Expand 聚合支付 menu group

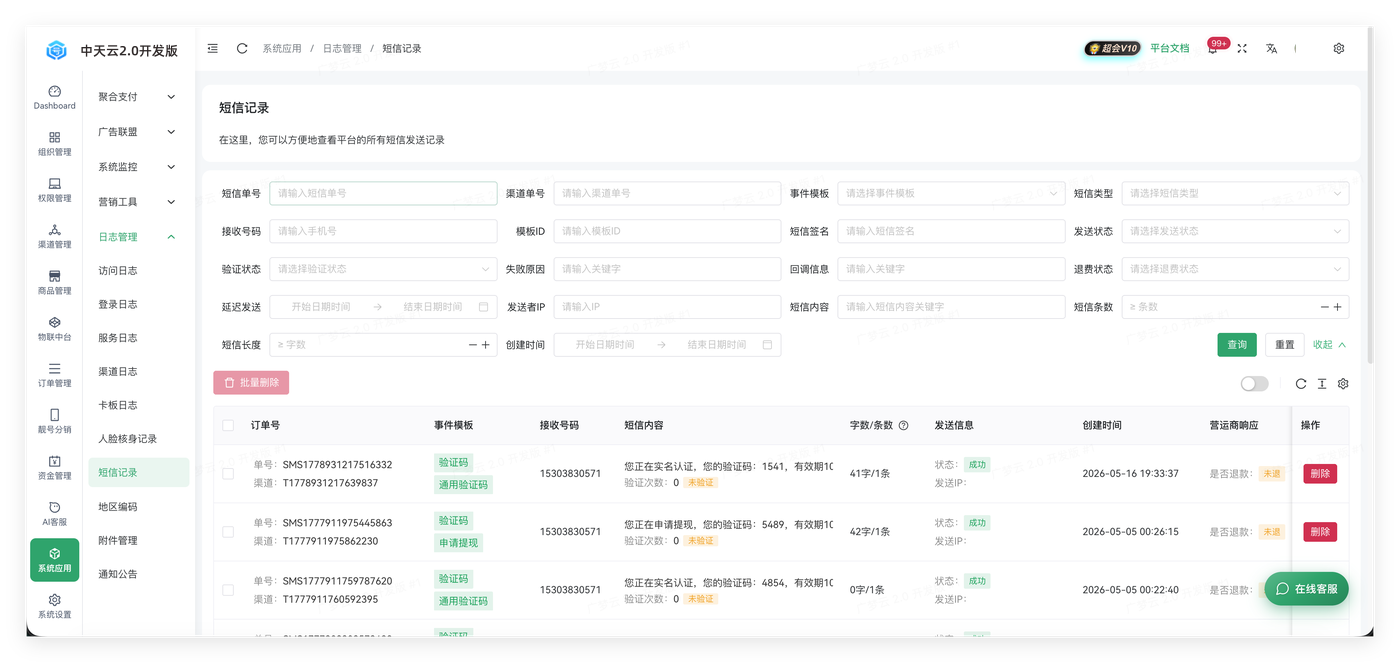click(138, 97)
